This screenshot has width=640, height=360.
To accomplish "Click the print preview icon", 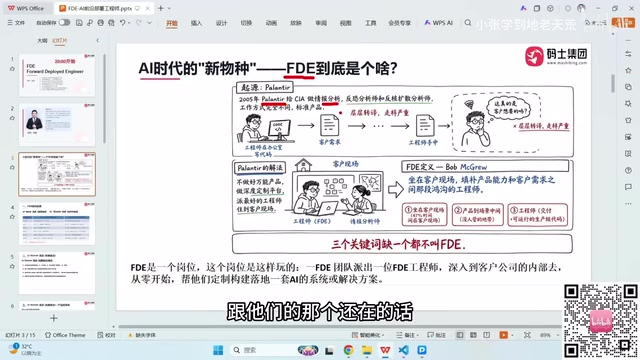I will tap(111, 23).
